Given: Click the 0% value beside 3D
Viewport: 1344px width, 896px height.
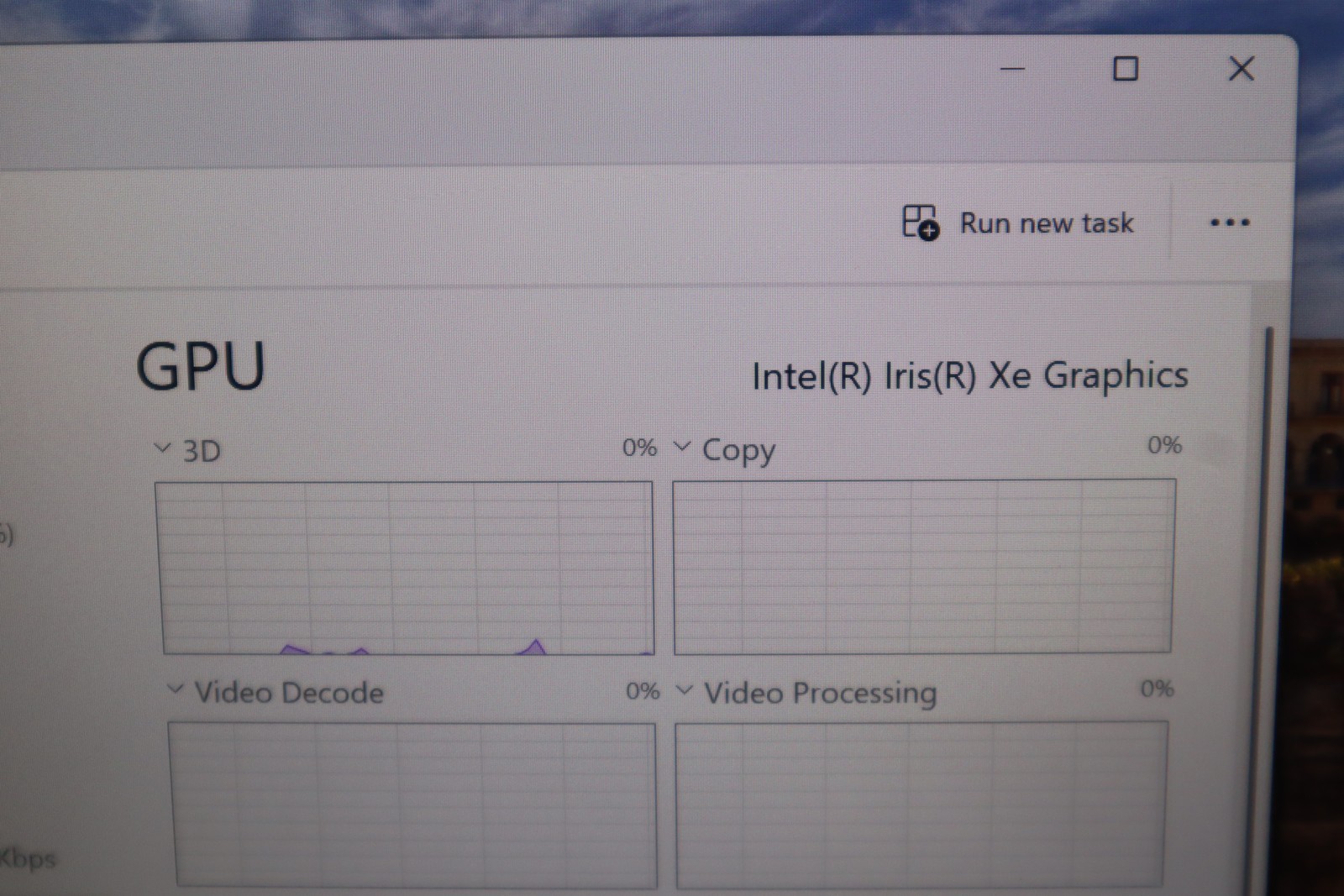Looking at the screenshot, I should pos(639,448).
